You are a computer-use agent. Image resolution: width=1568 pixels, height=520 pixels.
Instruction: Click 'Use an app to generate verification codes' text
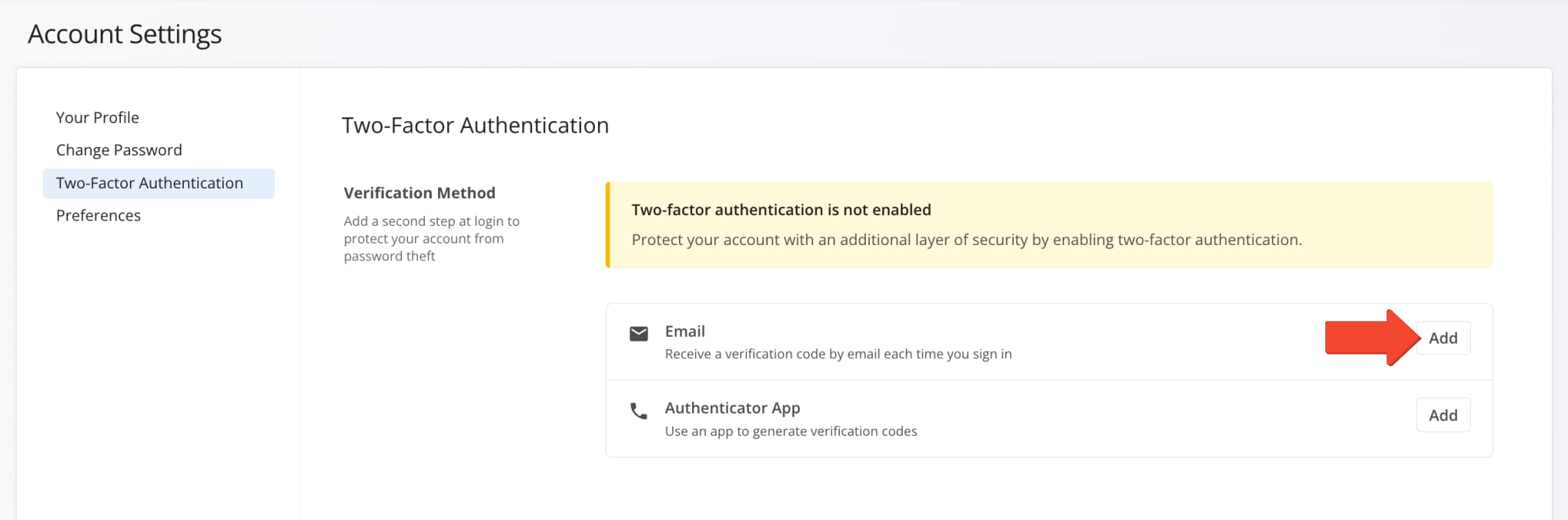click(791, 431)
